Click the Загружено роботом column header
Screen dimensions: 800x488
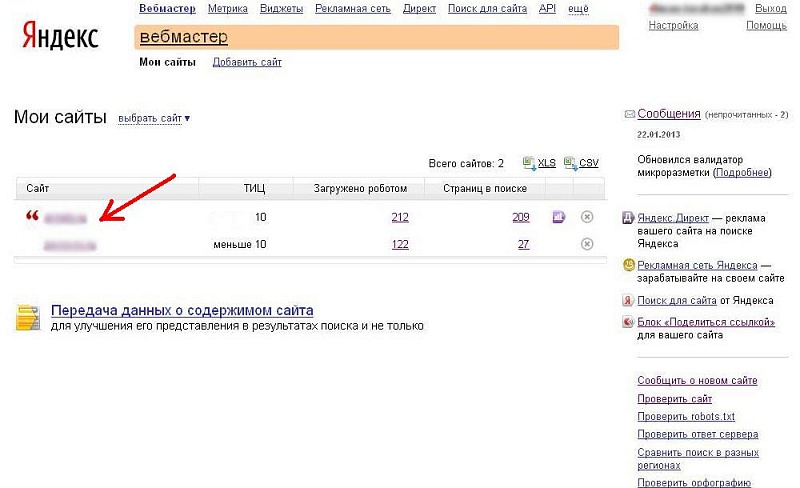360,188
